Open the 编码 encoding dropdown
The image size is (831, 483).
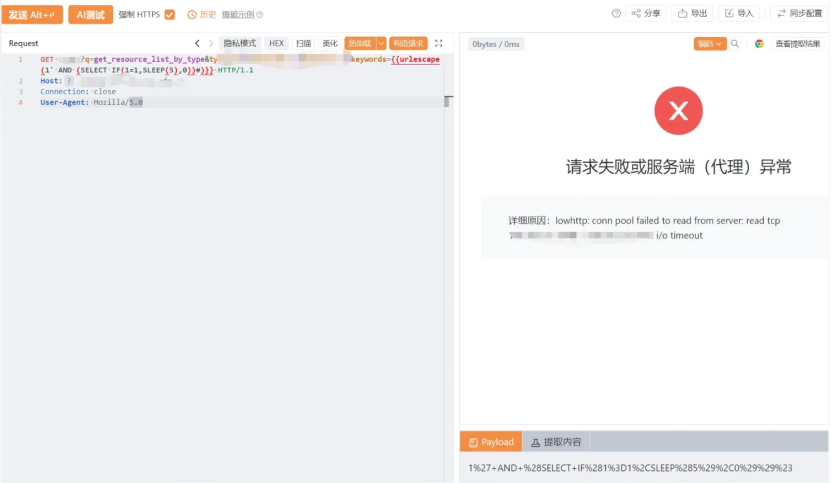(710, 44)
